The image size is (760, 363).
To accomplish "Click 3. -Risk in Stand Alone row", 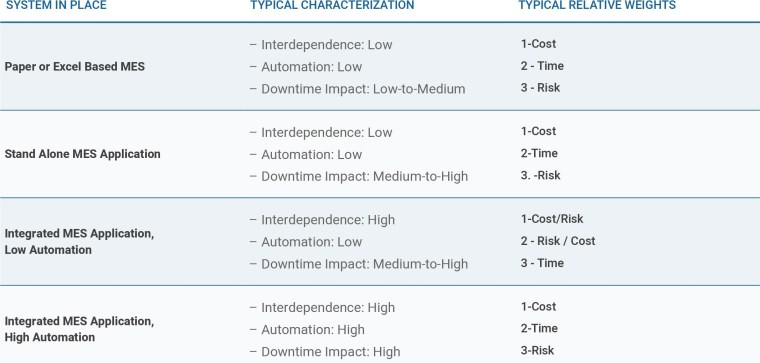I will tap(540, 175).
